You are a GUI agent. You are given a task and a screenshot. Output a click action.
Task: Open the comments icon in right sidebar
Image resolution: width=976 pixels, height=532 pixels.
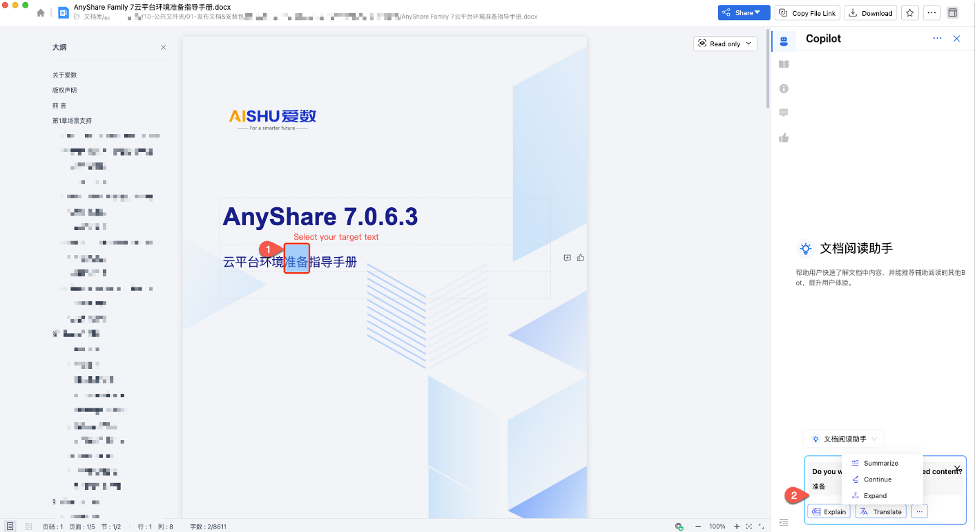(784, 113)
